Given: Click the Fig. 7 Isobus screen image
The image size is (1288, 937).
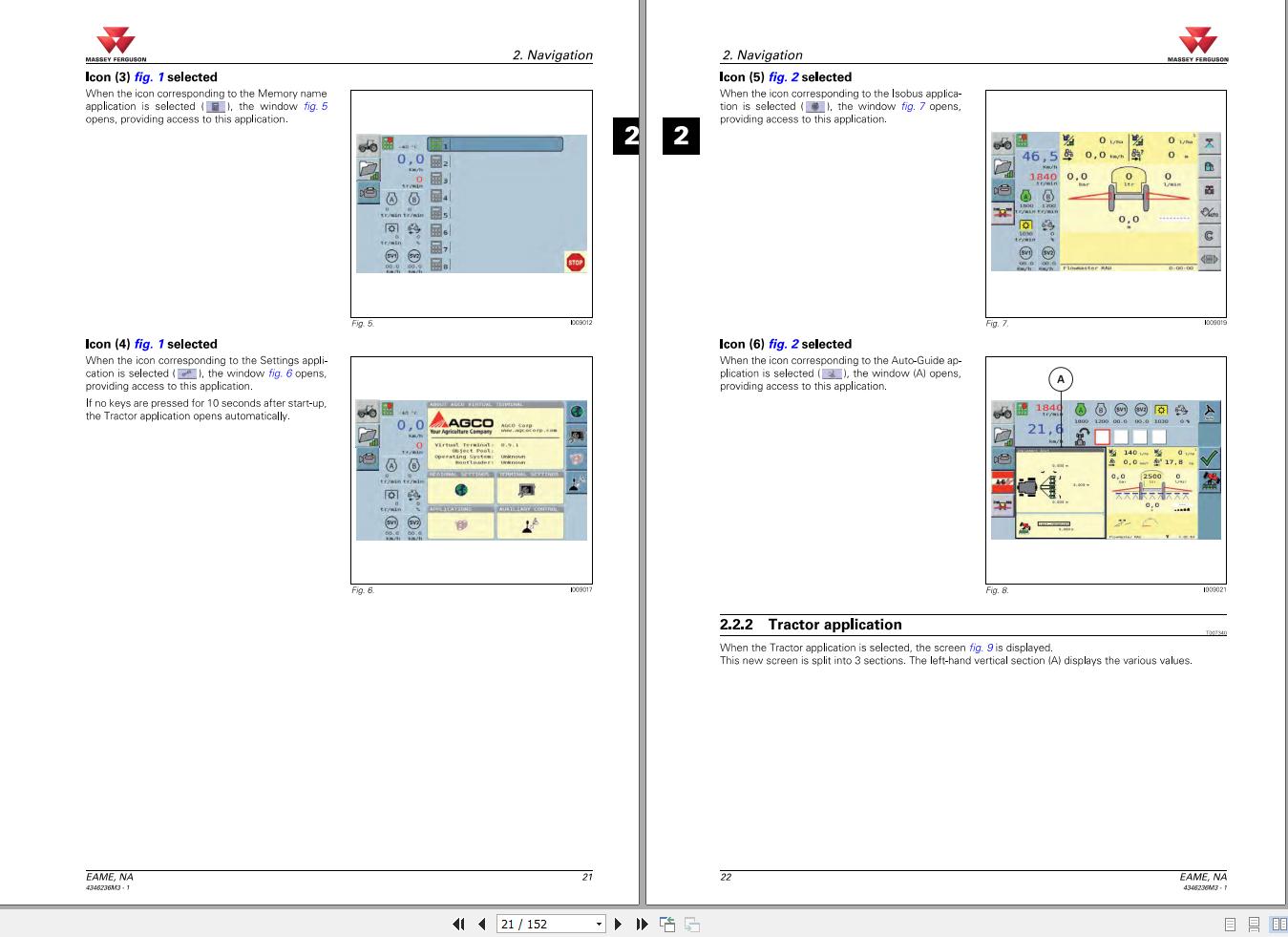Looking at the screenshot, I should (1106, 202).
